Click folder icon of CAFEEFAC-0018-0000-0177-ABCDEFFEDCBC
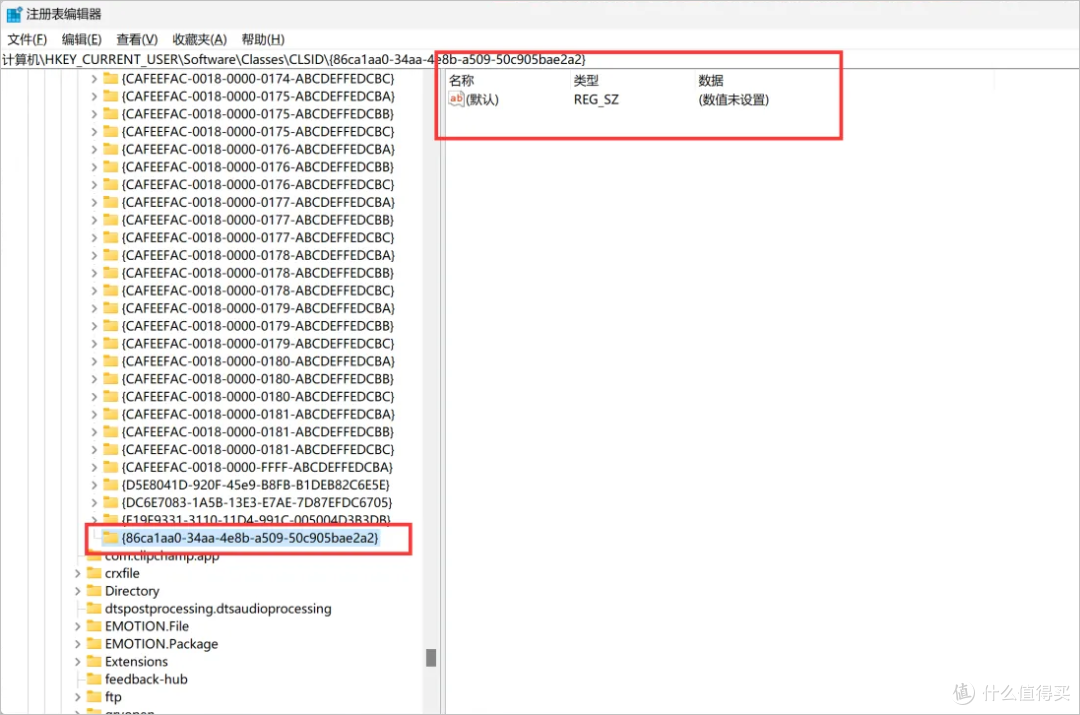 110,237
